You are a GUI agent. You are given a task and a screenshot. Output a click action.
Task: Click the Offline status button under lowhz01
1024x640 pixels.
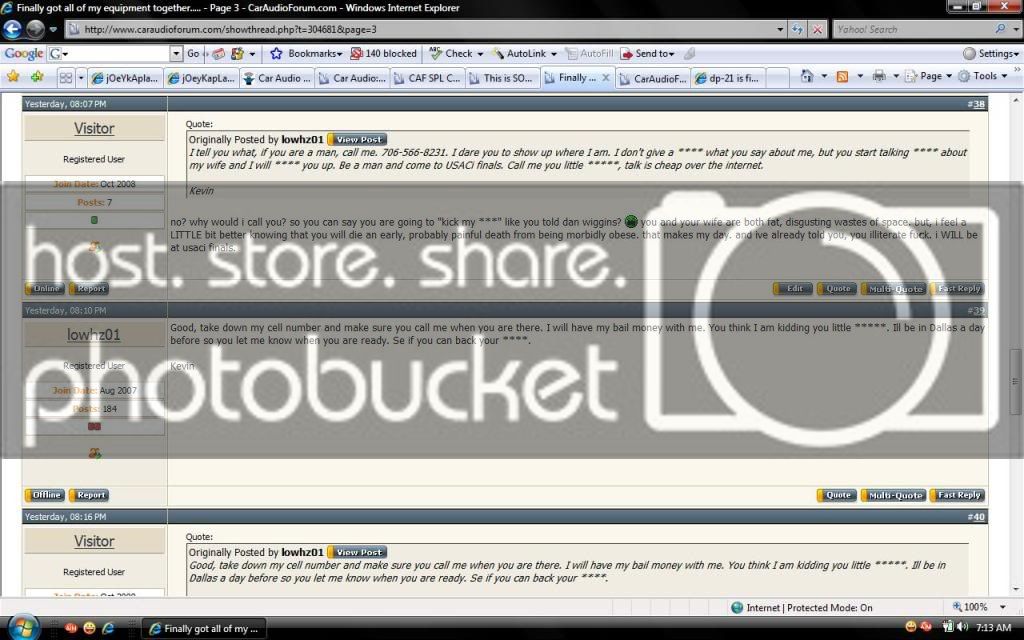tap(46, 495)
